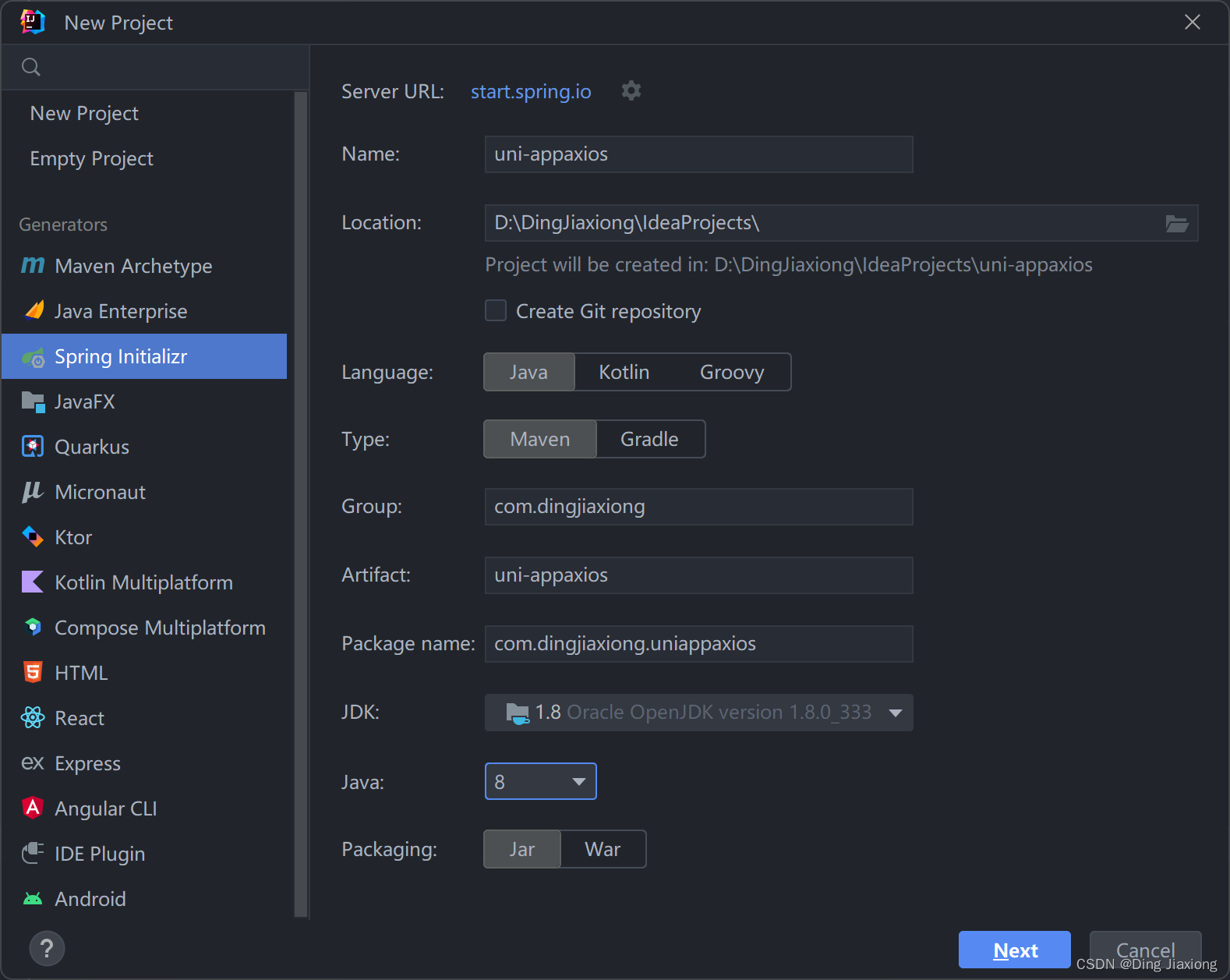Open the JDK selection dropdown
This screenshot has height=980, width=1230.
point(896,713)
